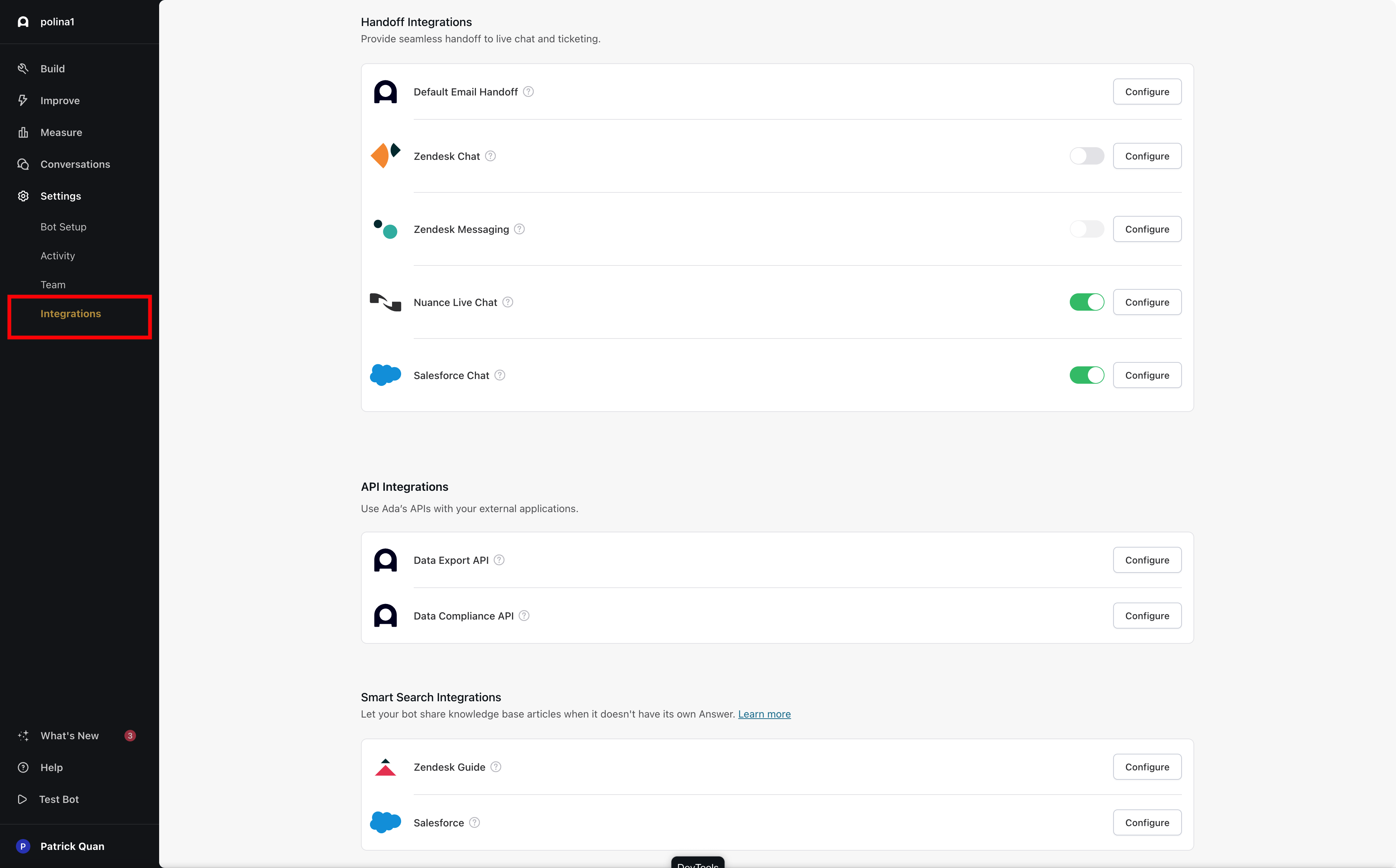Click the Default Email Handoff Ada logo
Viewport: 1396px width, 868px height.
tap(385, 92)
